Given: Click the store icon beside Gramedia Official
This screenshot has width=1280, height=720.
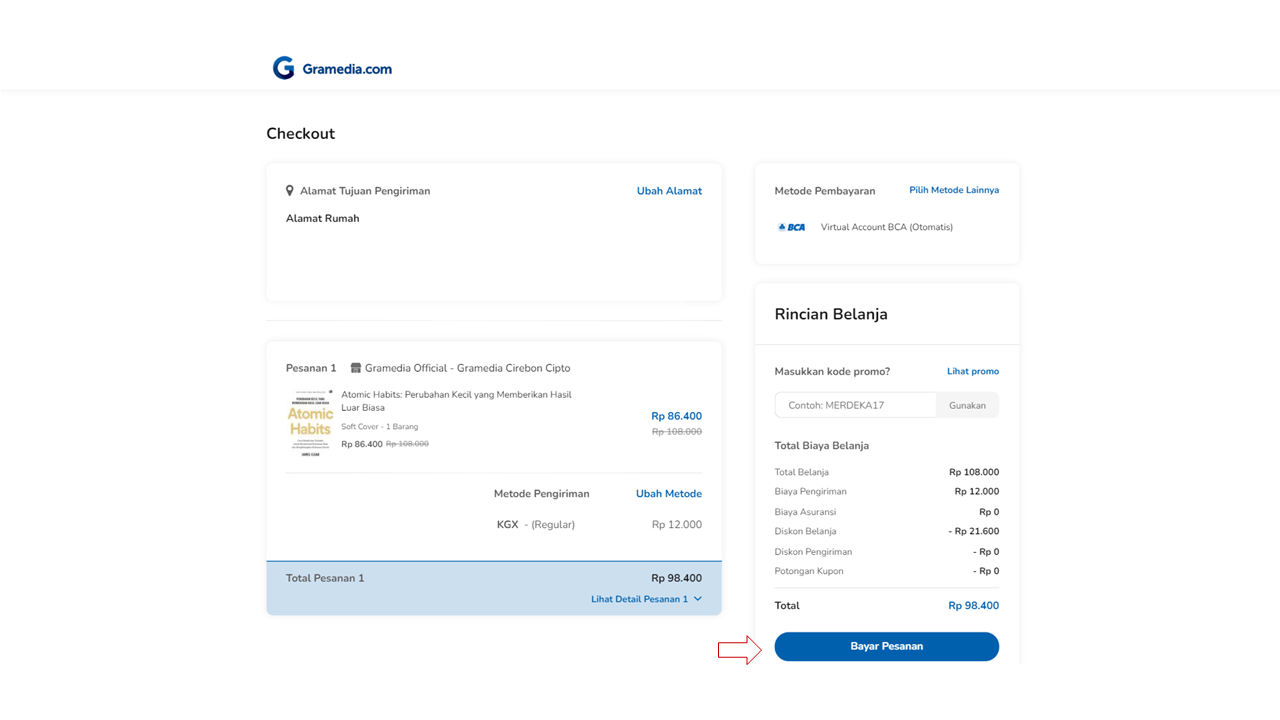Looking at the screenshot, I should (355, 368).
